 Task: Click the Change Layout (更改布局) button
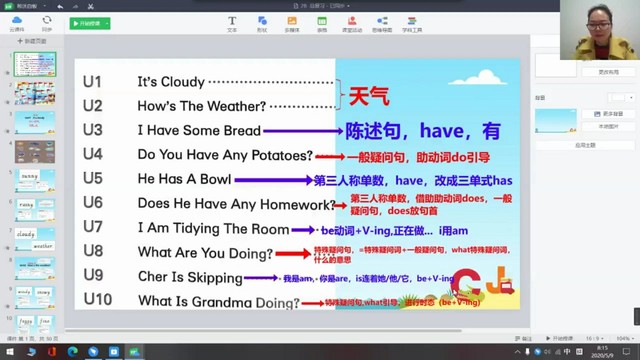608,72
